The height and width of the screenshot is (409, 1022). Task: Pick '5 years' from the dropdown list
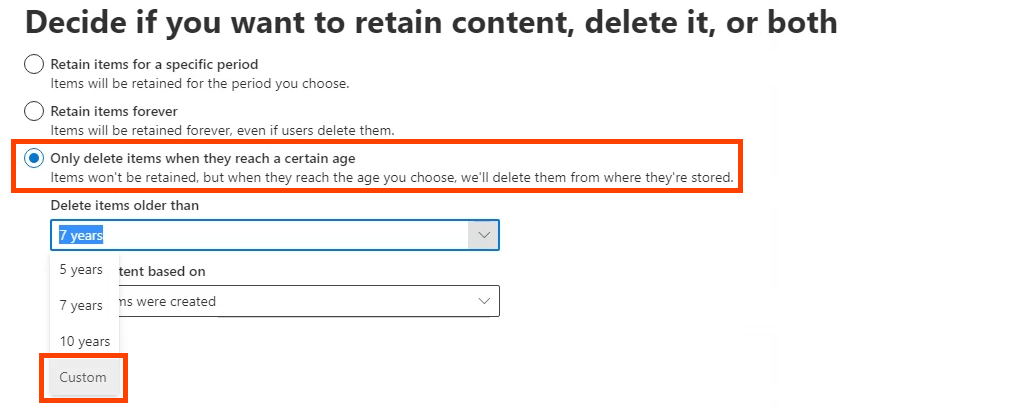(81, 269)
